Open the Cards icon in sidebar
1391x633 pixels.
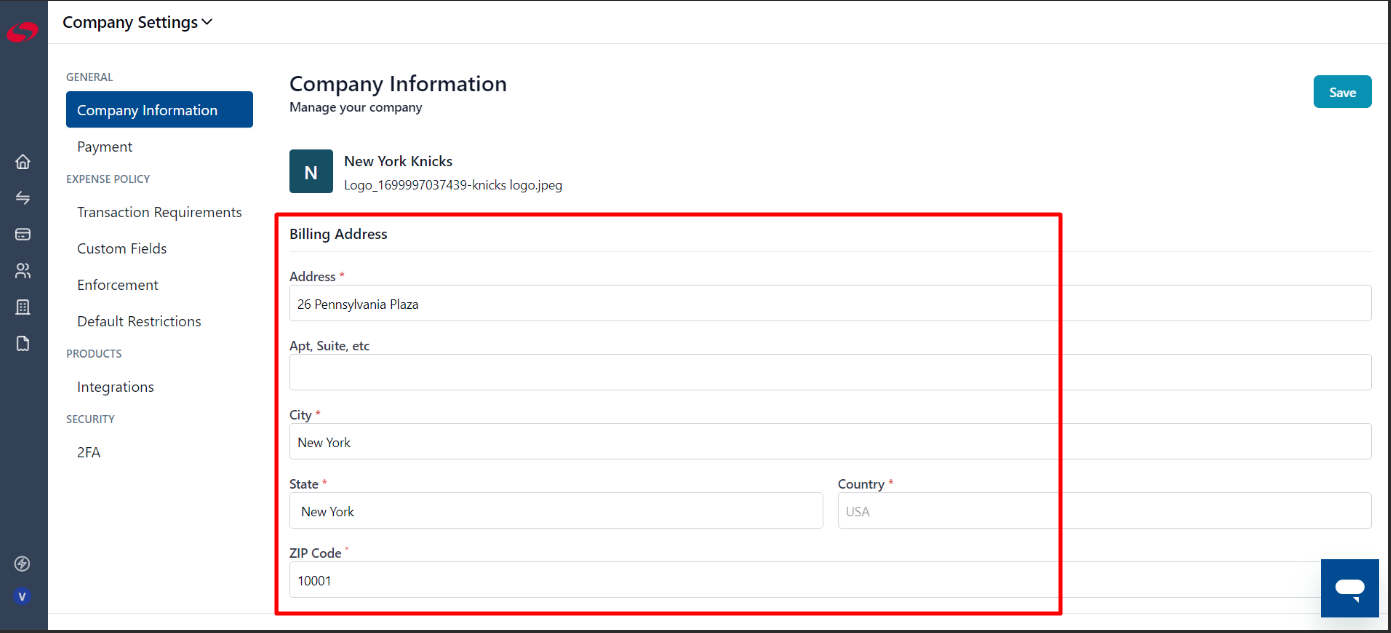(x=23, y=234)
